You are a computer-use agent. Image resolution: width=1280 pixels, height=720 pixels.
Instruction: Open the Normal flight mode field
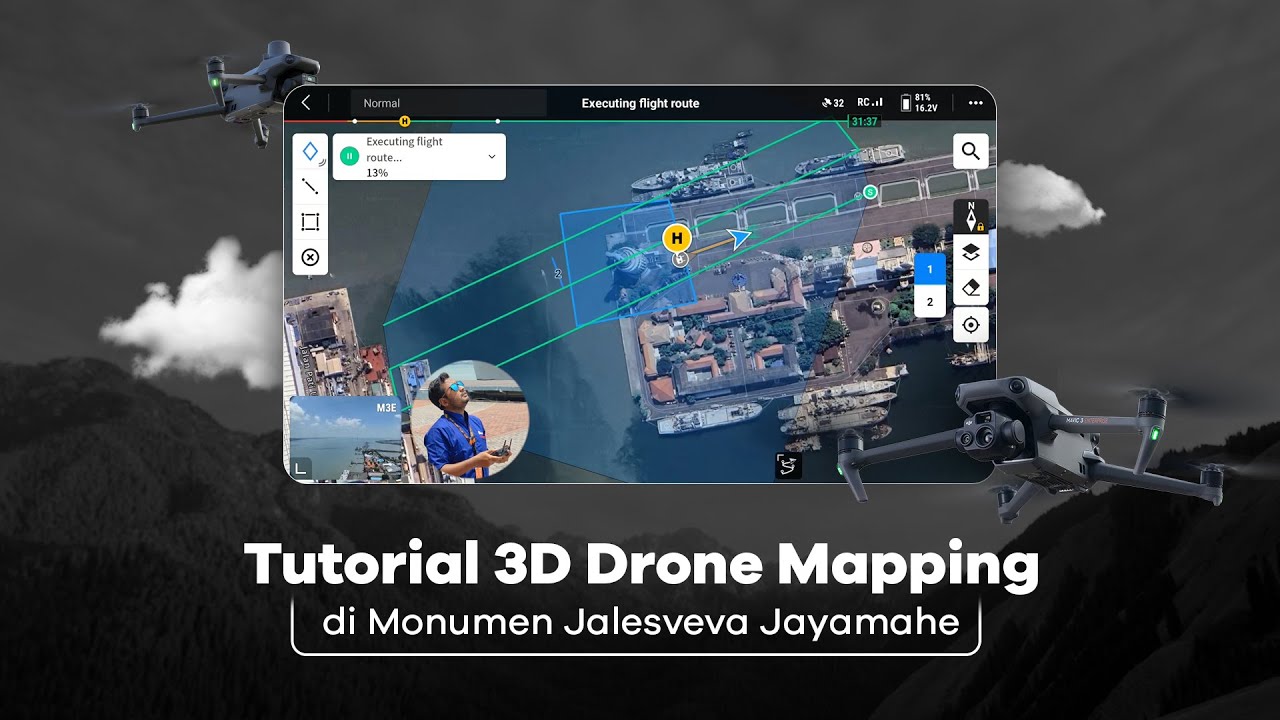click(x=448, y=103)
